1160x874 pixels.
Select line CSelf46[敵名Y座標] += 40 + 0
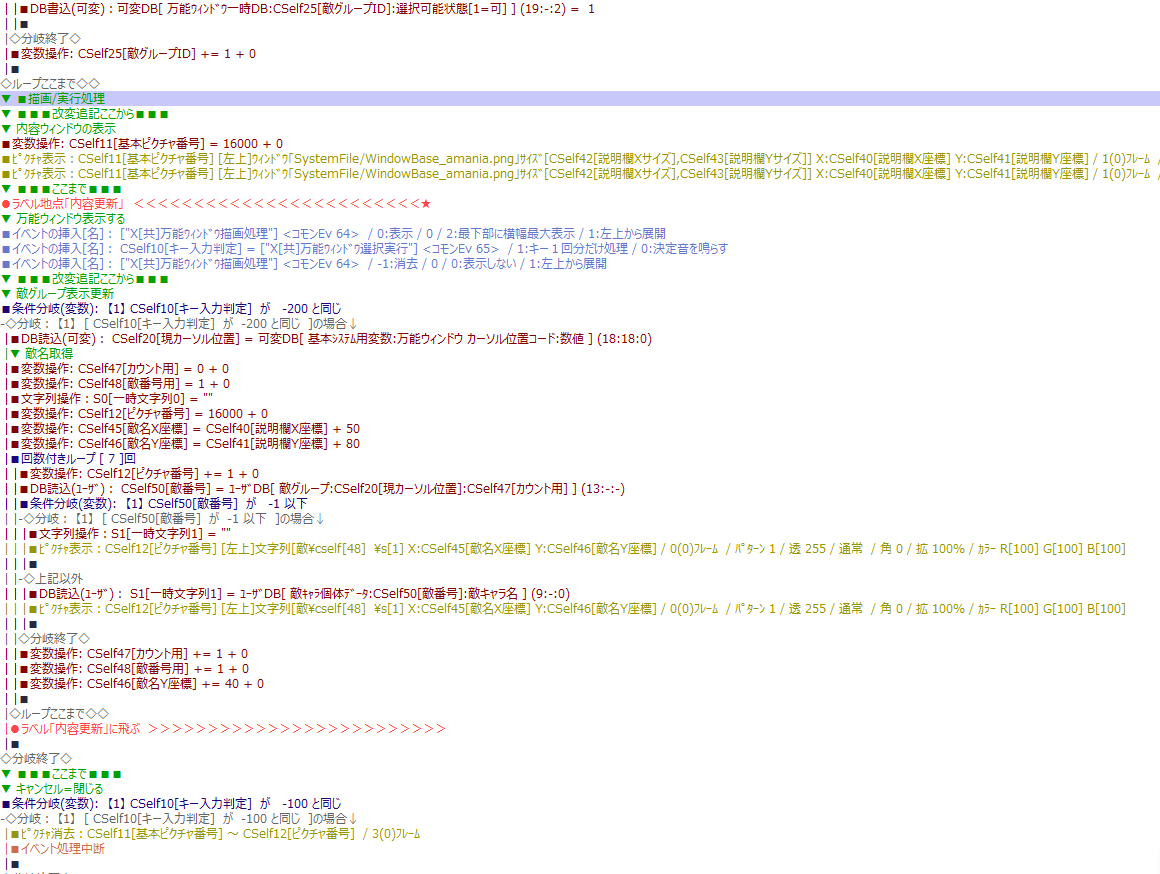142,684
